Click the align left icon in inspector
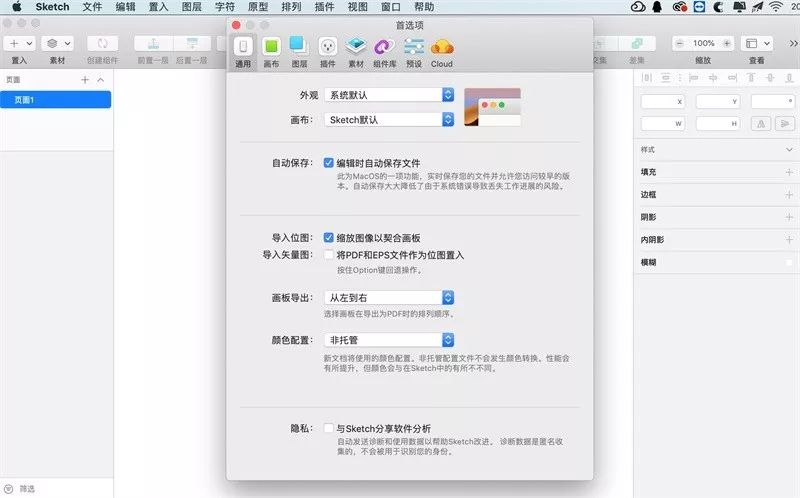The image size is (800, 498). pos(693,78)
